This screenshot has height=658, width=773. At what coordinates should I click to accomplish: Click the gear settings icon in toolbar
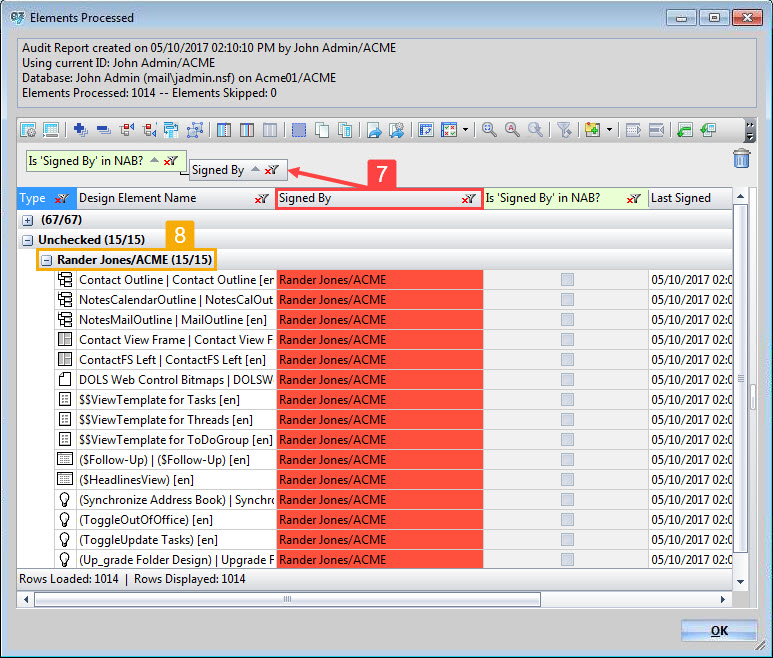[28, 130]
